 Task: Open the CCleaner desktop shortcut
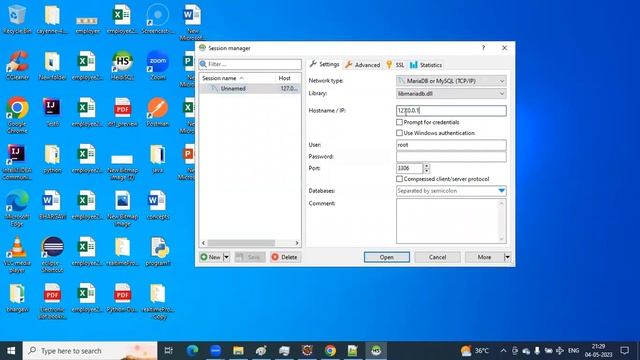coord(17,65)
